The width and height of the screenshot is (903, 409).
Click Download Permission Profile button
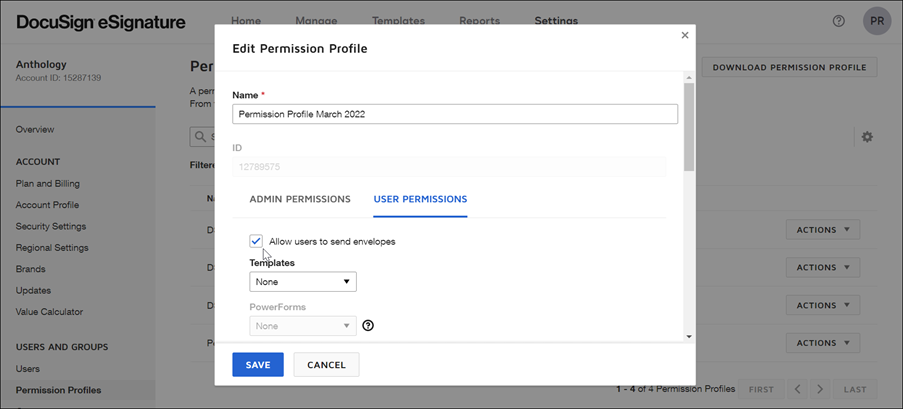click(x=789, y=67)
